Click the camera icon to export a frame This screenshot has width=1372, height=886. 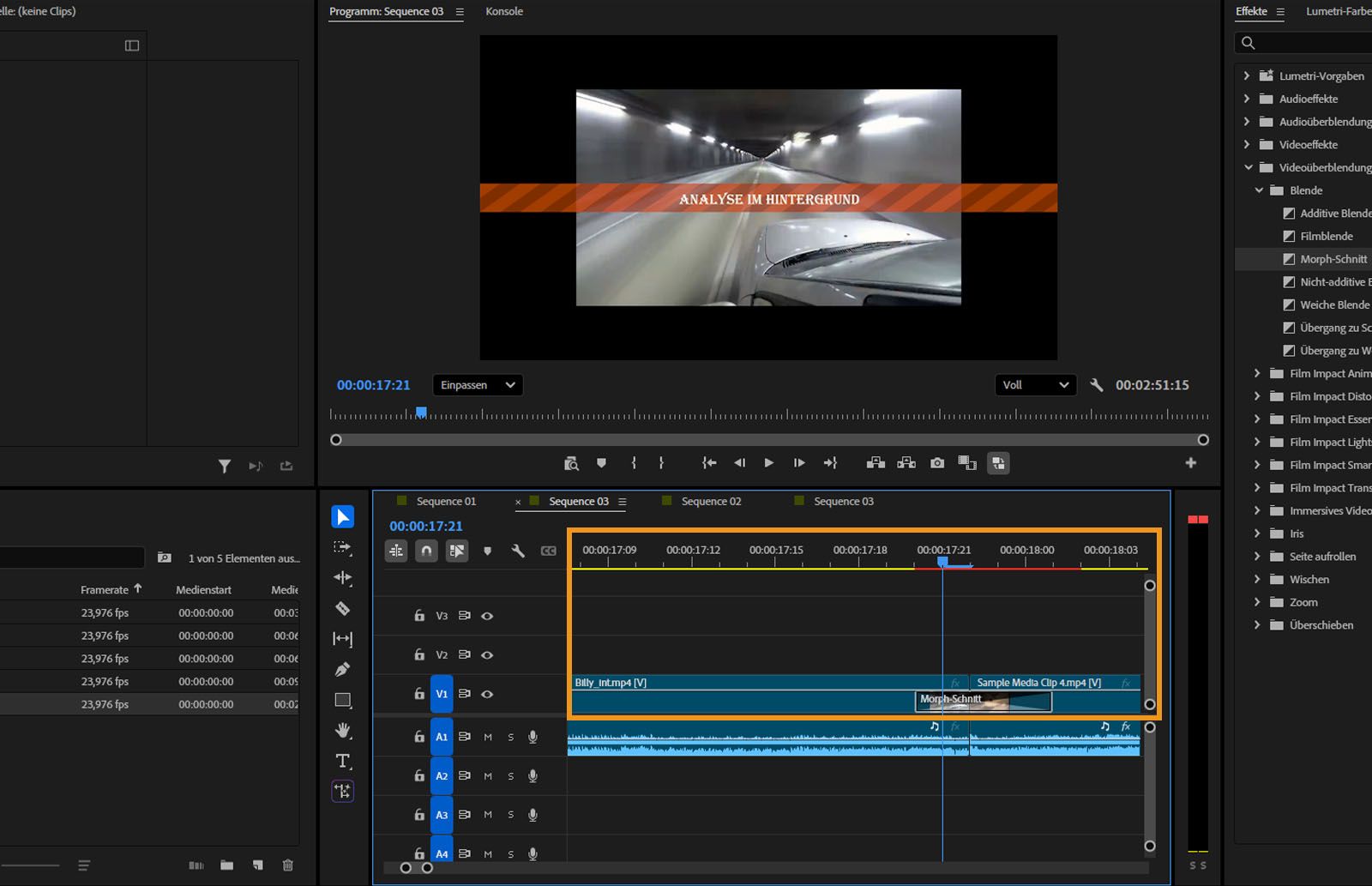click(x=936, y=463)
